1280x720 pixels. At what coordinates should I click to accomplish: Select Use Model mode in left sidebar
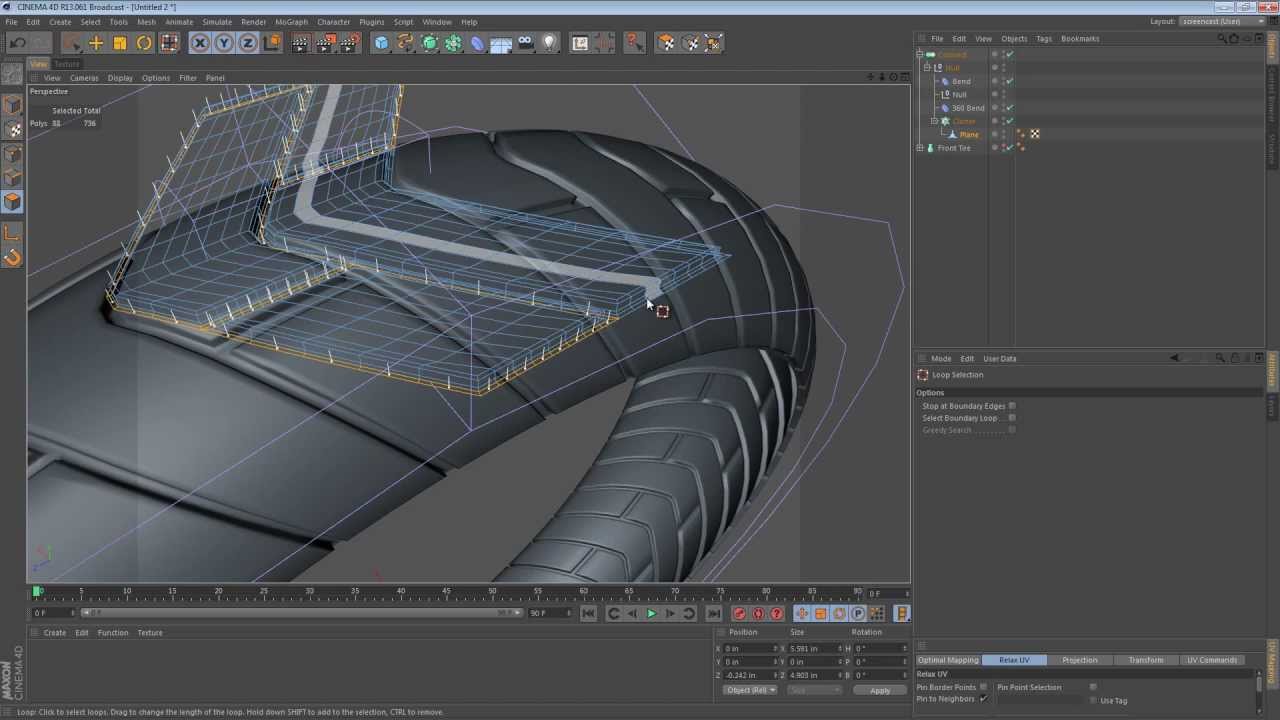(13, 105)
